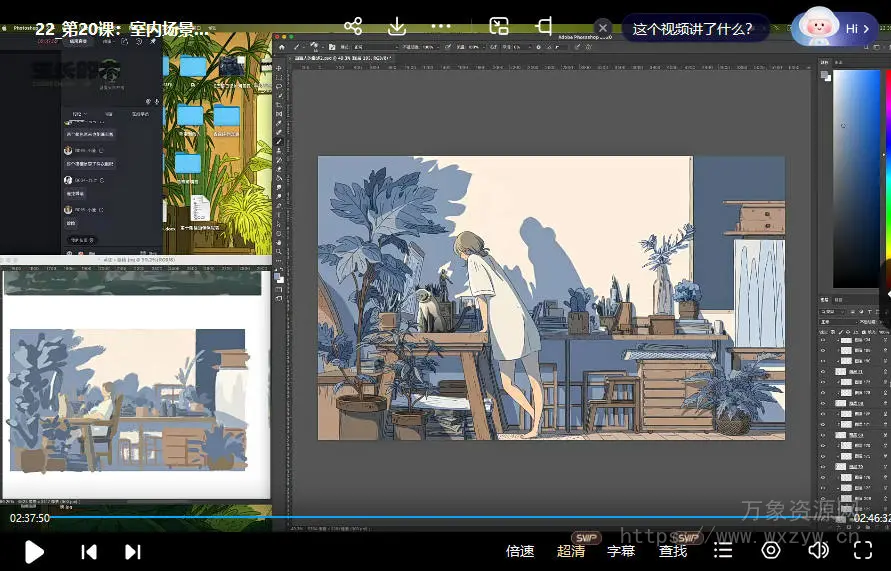
Task: Open the three-dots more options menu
Action: click(441, 26)
